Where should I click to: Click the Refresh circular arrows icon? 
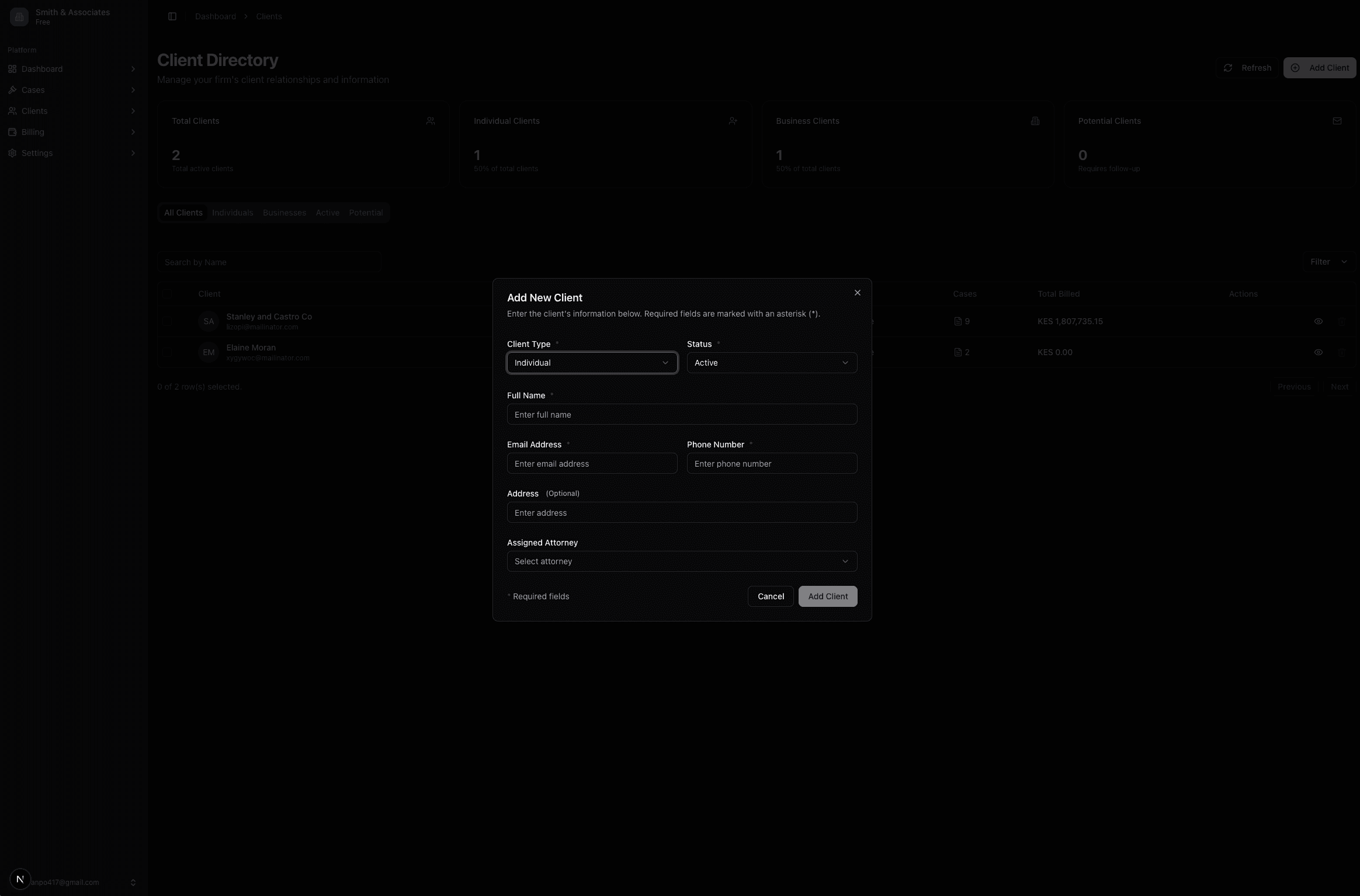pos(1228,68)
